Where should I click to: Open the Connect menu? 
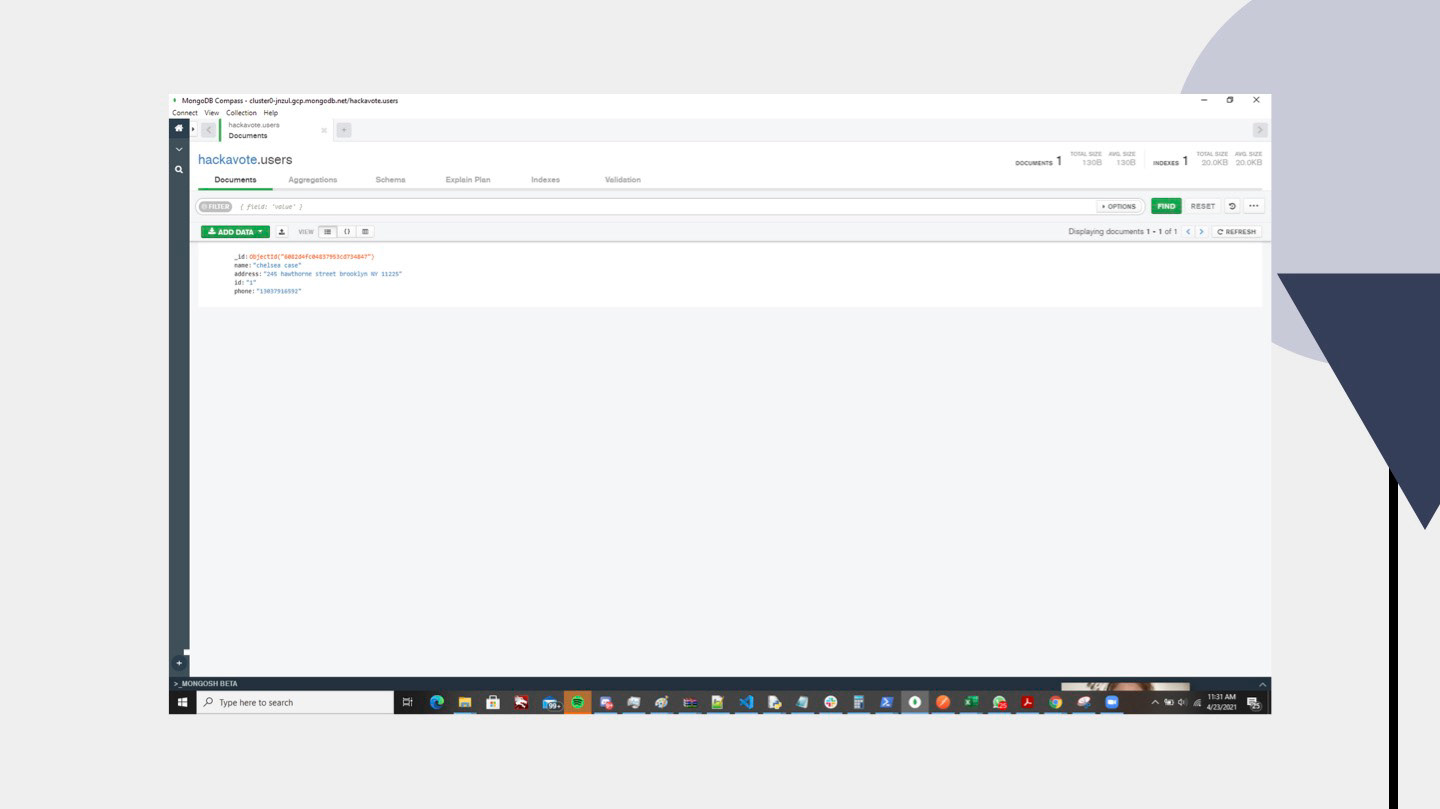[x=184, y=113]
